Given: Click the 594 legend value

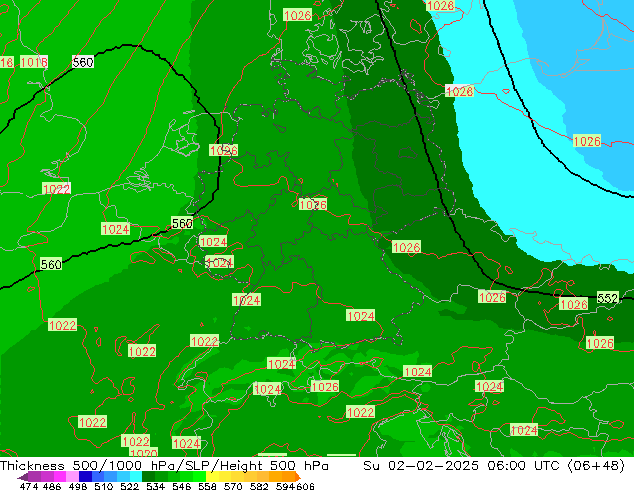Looking at the screenshot, I should (285, 486).
